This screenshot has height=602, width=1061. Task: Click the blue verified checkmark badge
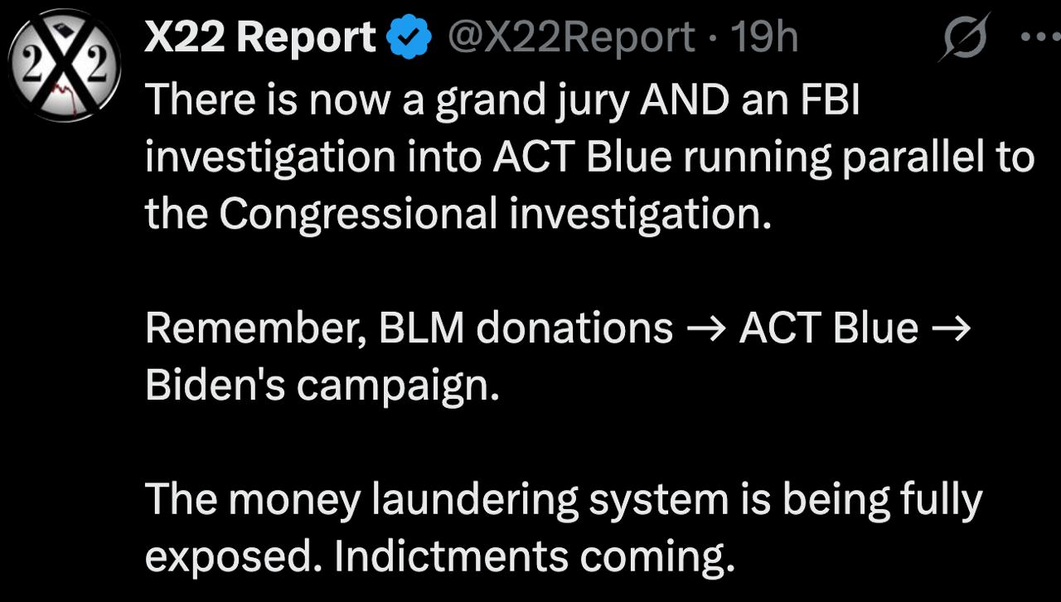(408, 39)
